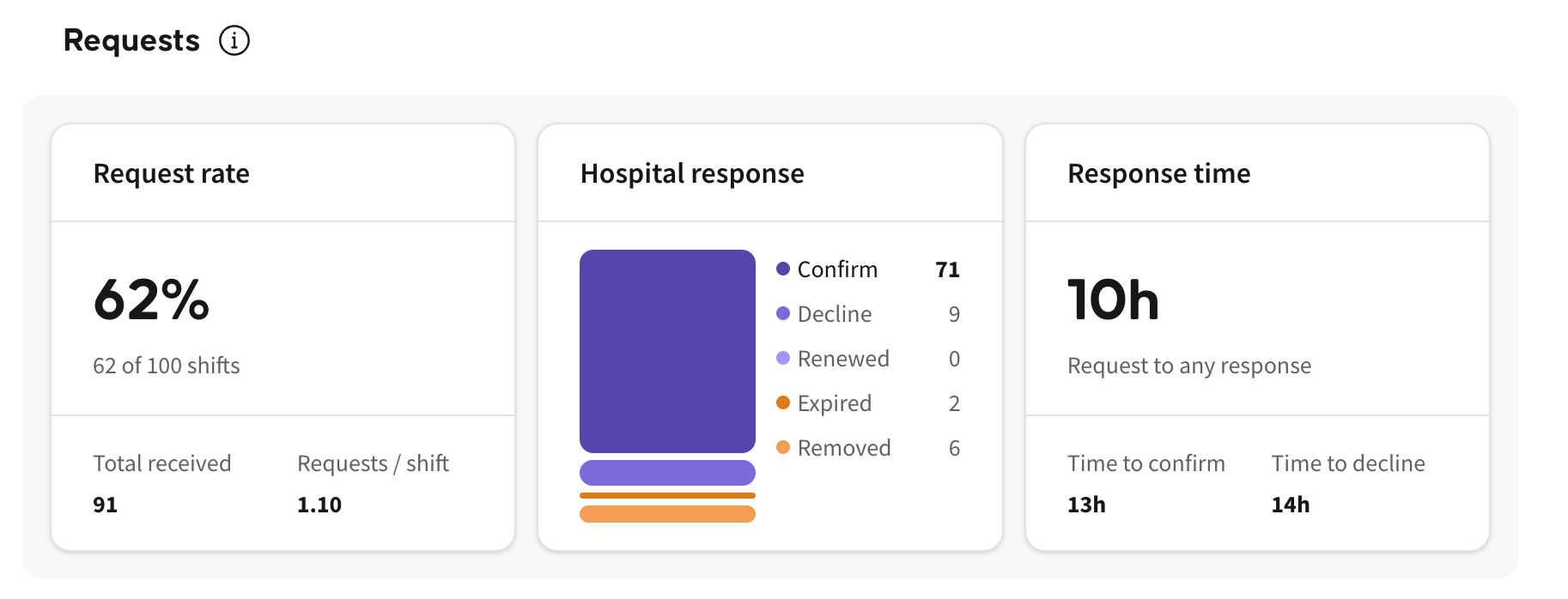Open the Request rate card title
This screenshot has height=599, width=1568.
[x=172, y=173]
